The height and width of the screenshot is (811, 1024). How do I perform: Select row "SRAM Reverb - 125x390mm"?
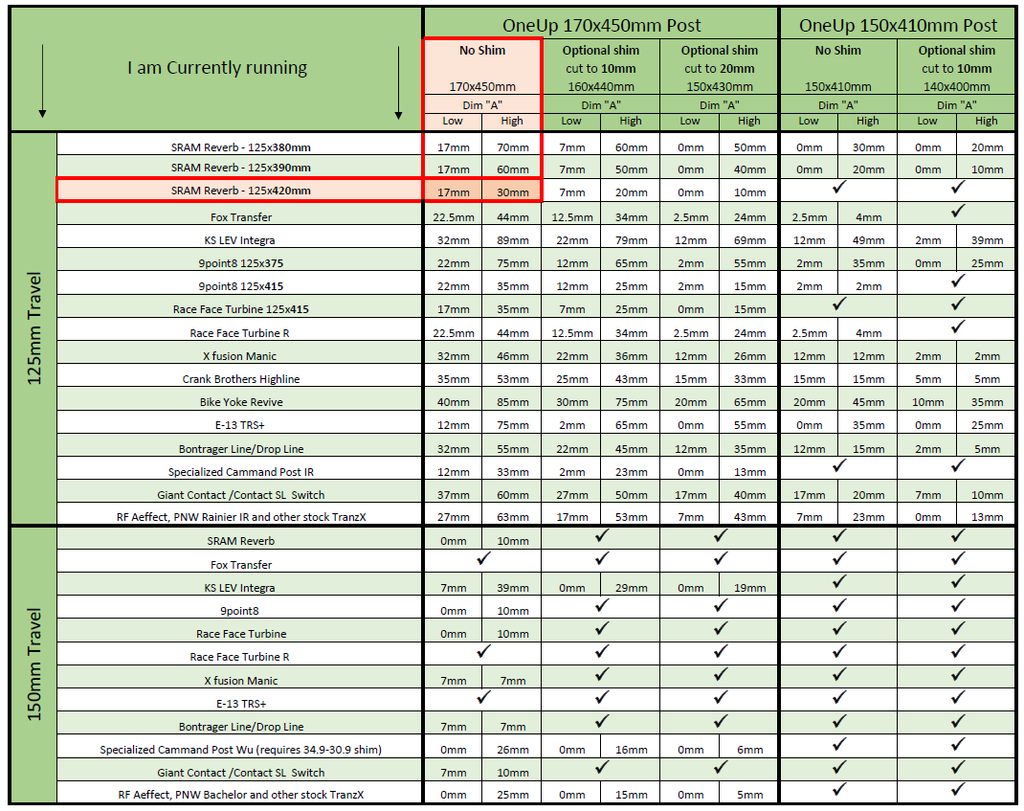pos(239,166)
